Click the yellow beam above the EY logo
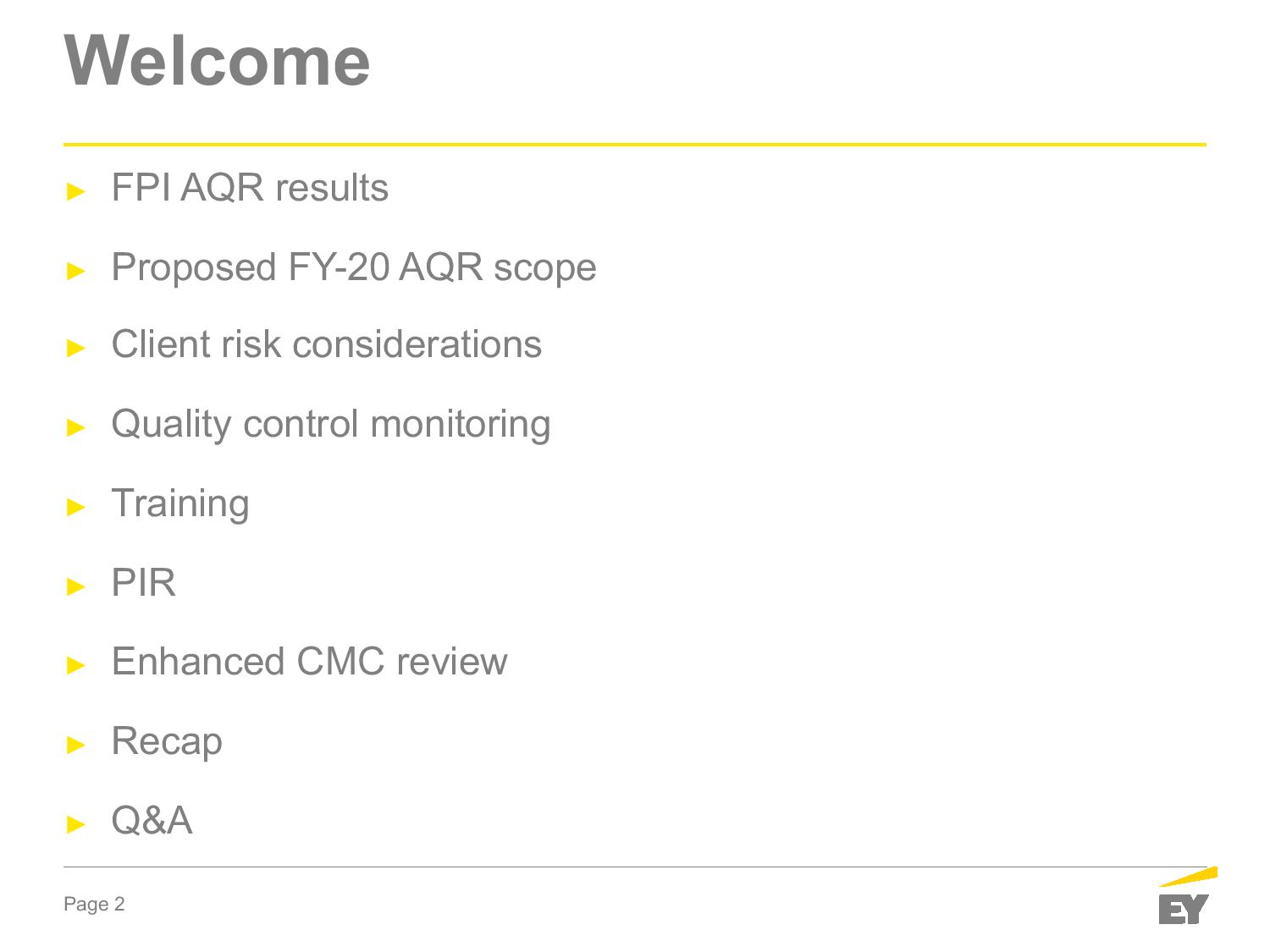The height and width of the screenshot is (952, 1270). 1188,876
